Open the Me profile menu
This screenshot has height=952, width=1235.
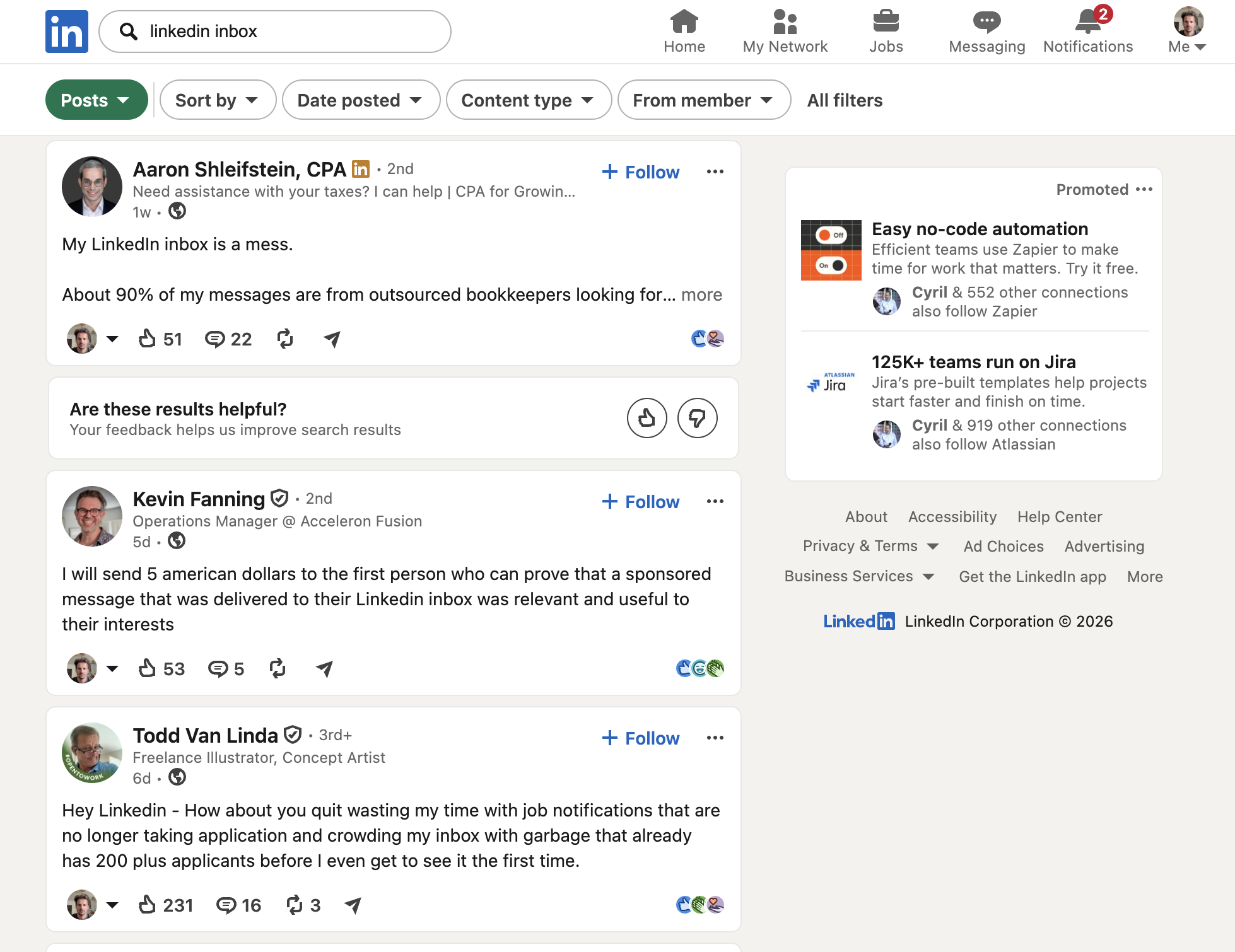click(x=1188, y=32)
